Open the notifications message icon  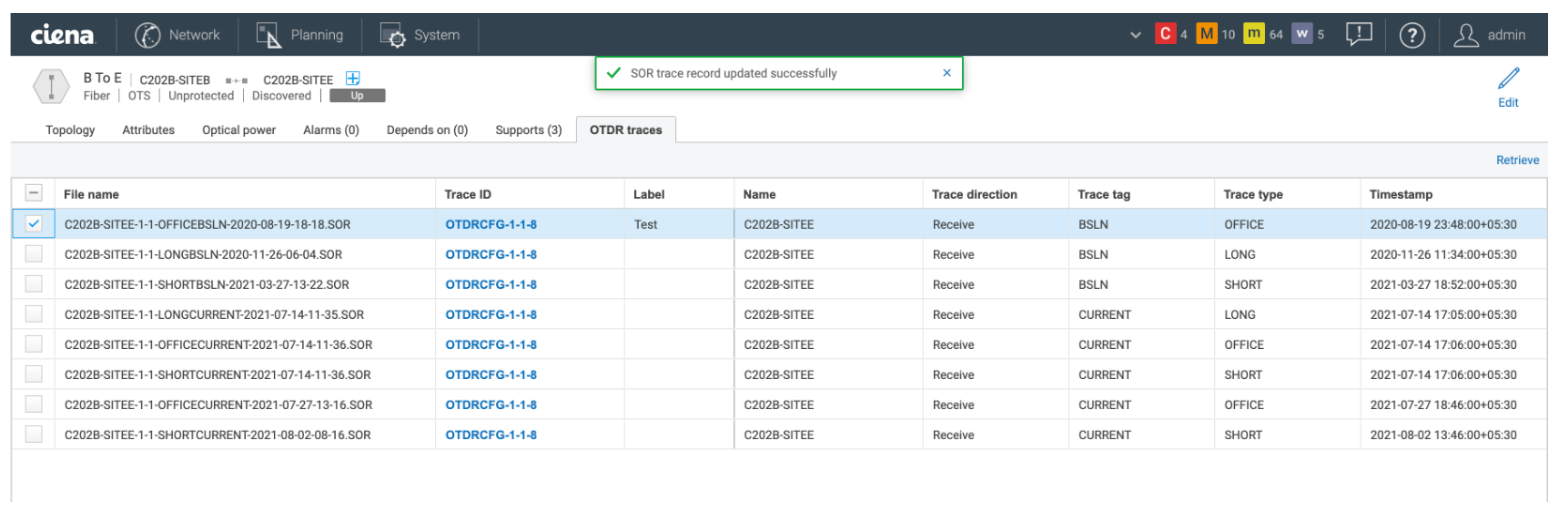[1358, 35]
